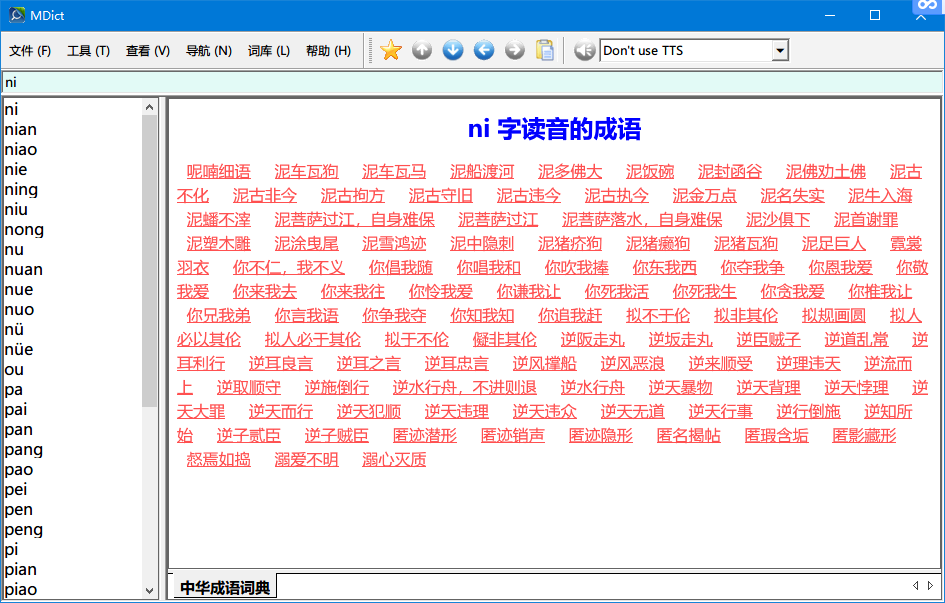This screenshot has width=945, height=603.
Task: Select niu in the word list
Action: point(16,210)
